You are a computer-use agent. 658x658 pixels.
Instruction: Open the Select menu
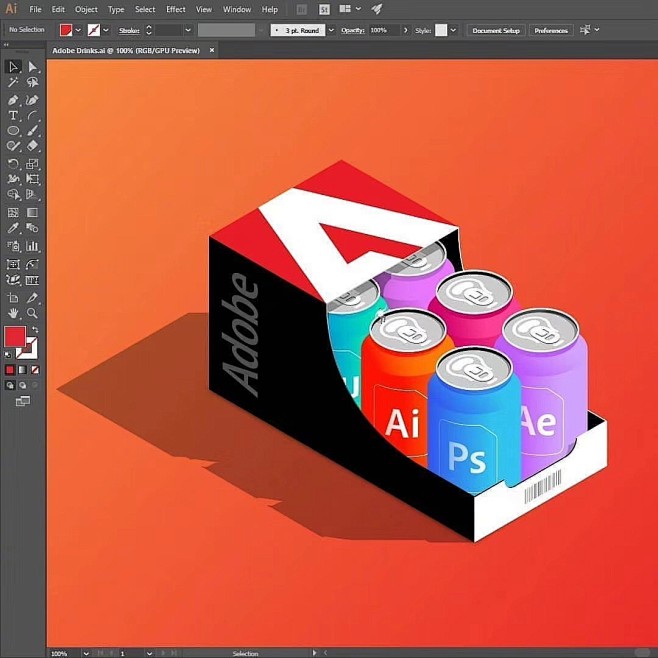click(145, 9)
